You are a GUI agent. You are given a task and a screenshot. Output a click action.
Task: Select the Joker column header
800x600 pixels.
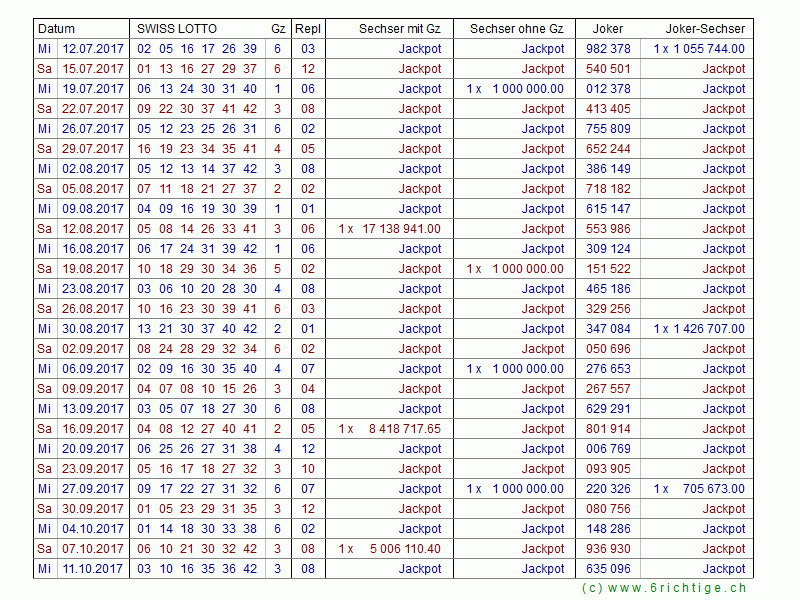[x=607, y=29]
